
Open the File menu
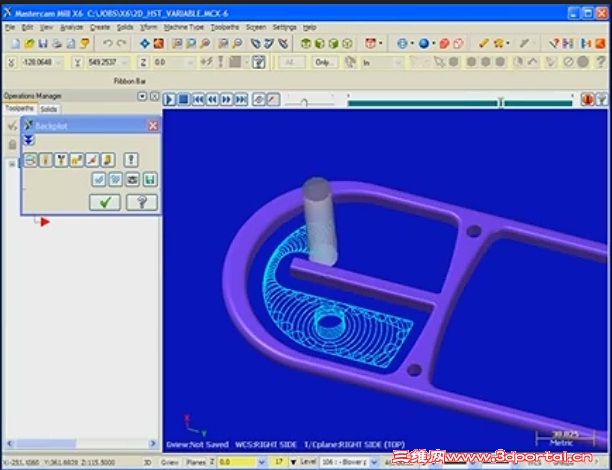(x=10, y=27)
